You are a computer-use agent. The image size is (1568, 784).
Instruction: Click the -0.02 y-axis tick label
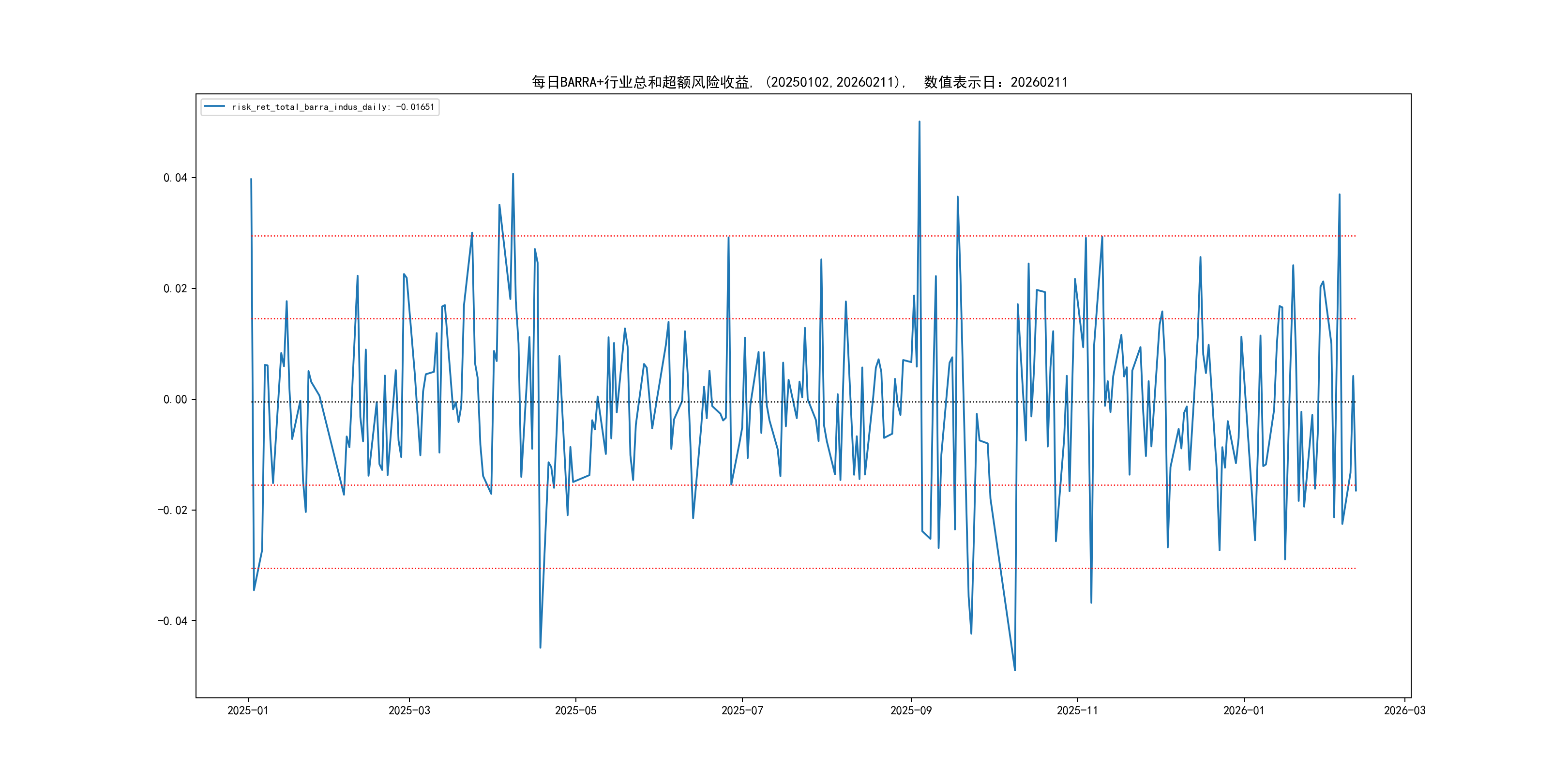click(x=173, y=510)
